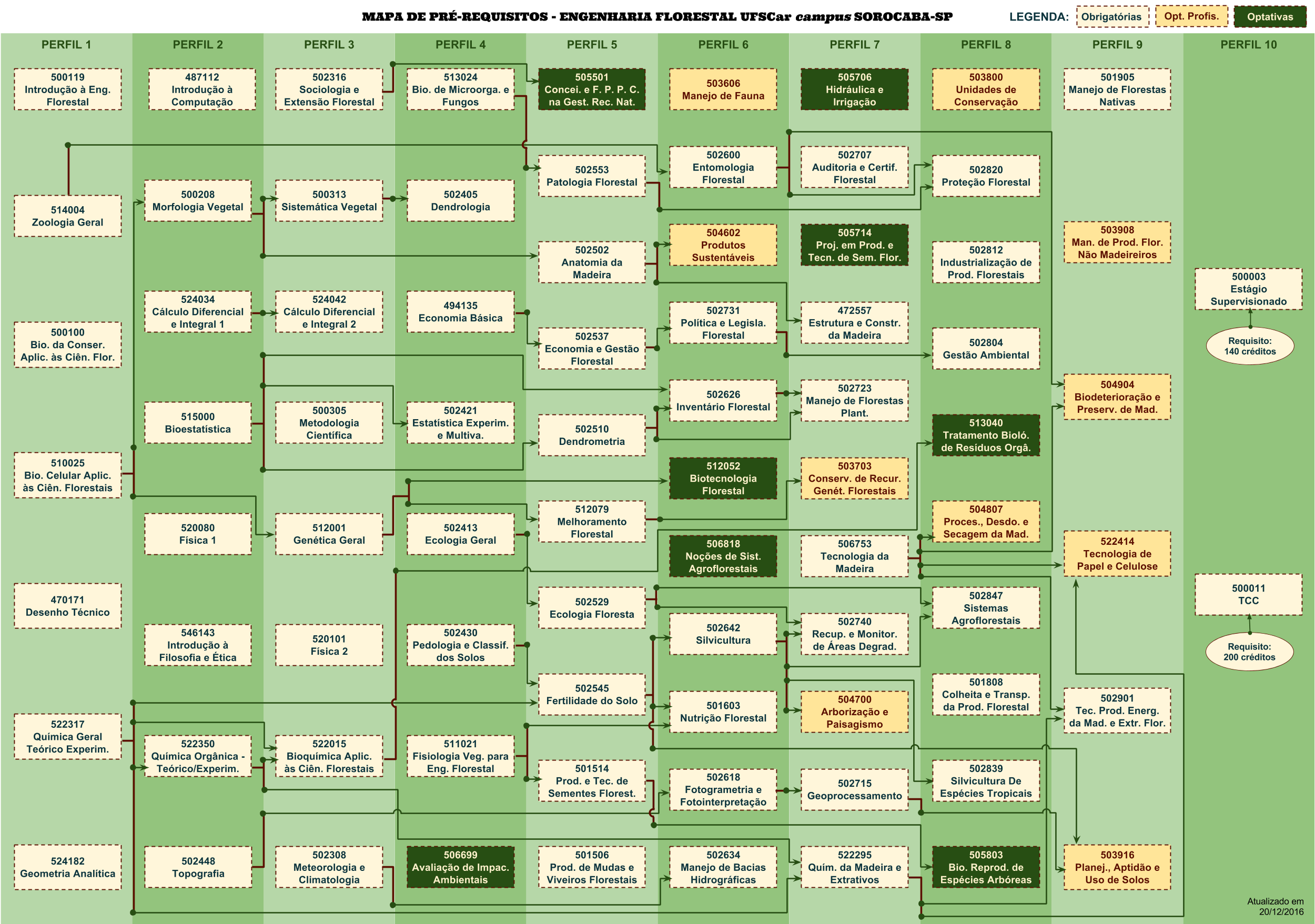Screen dimensions: 1315x924
Task: Click the Obrigatórias legend swatch
Action: click(x=1112, y=17)
